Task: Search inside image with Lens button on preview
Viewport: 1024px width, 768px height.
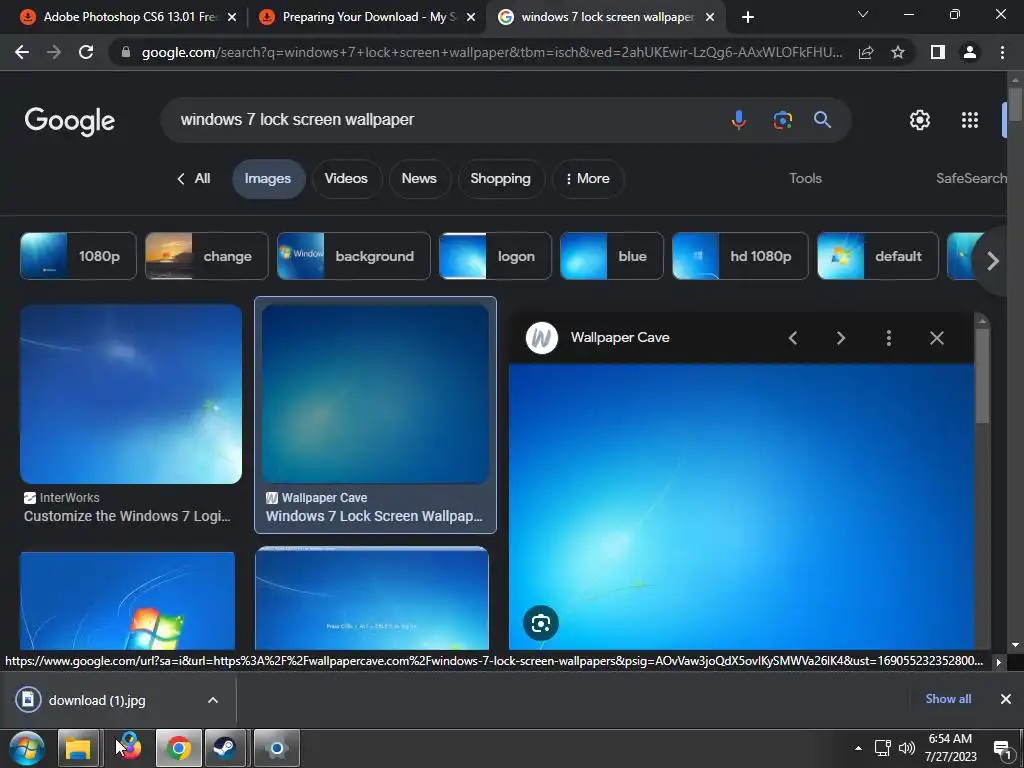Action: [x=541, y=624]
